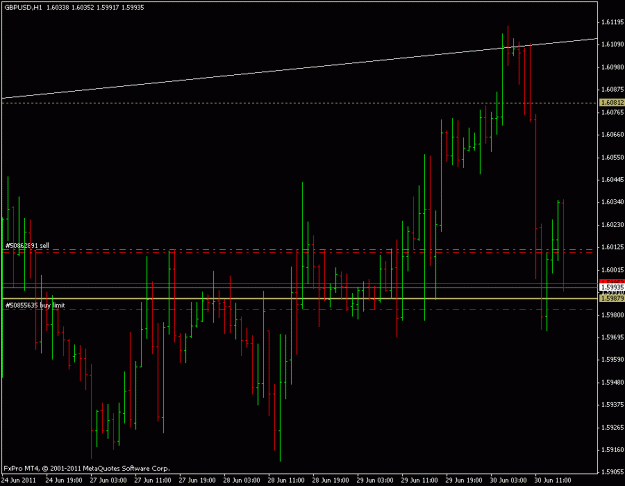The image size is (625, 486).
Task: Click the 1.59375 price axis value
Action: [612, 405]
